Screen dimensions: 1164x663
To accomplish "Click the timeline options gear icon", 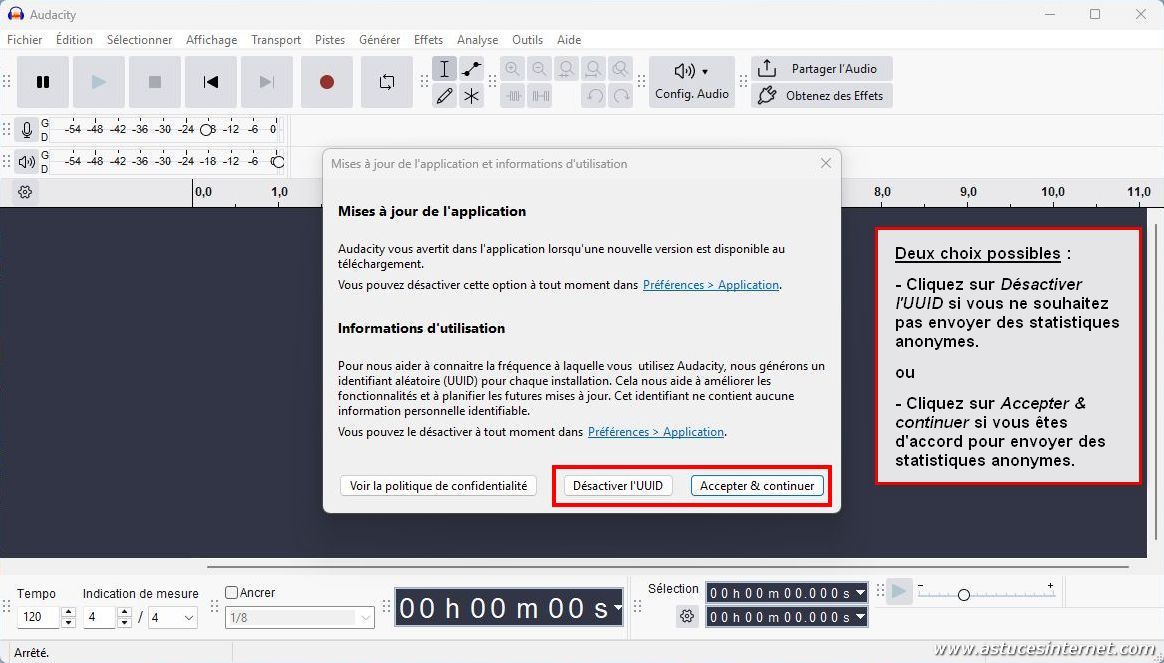I will 26,192.
